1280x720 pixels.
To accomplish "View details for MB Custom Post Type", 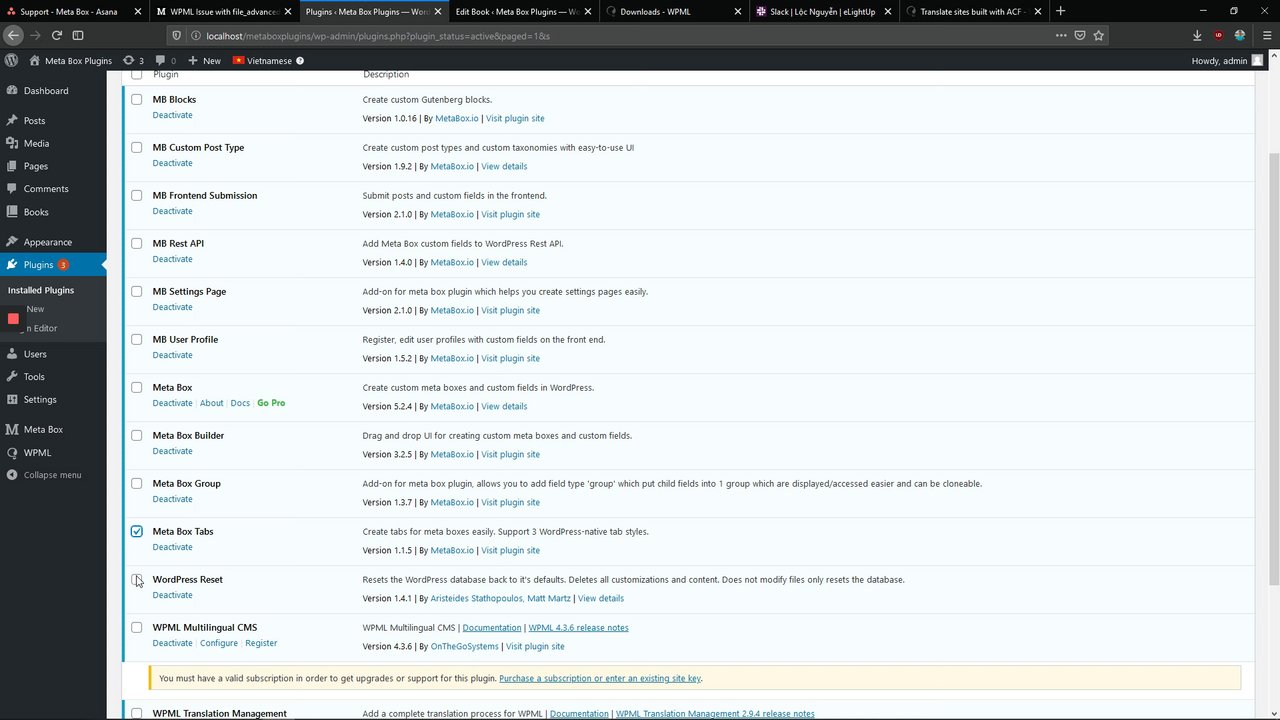I will pos(504,166).
